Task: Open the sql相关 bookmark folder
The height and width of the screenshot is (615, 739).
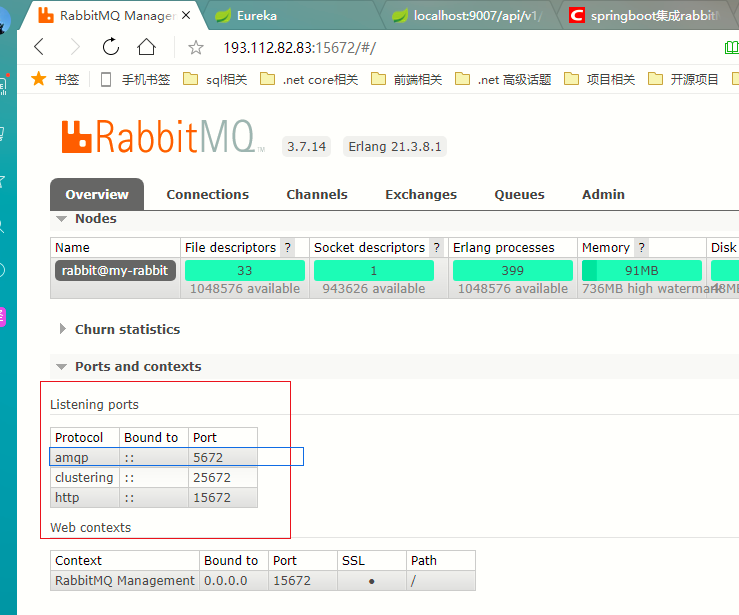Action: (215, 79)
